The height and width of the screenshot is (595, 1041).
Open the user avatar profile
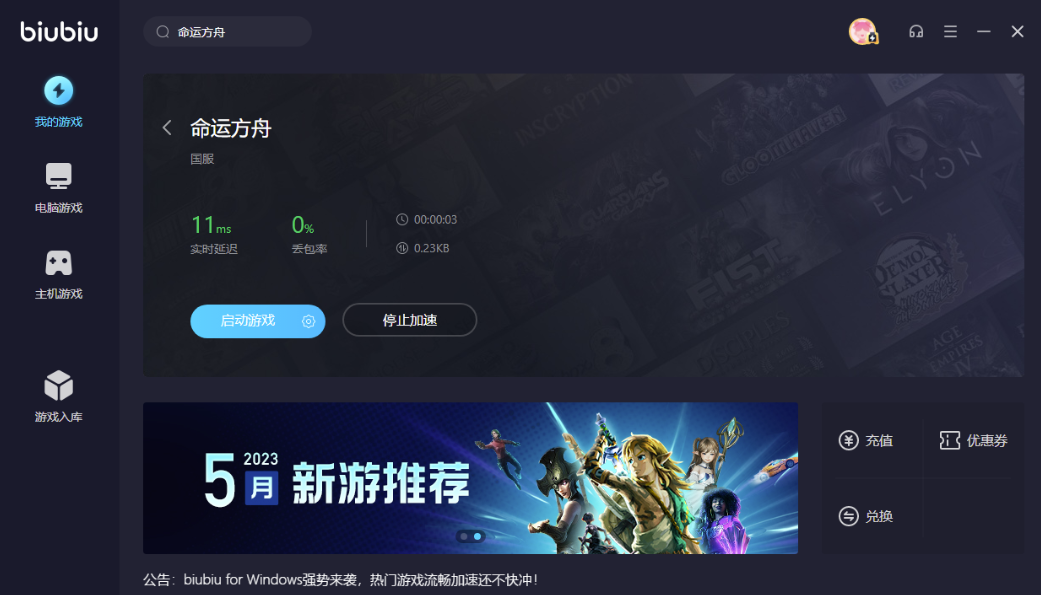(862, 32)
